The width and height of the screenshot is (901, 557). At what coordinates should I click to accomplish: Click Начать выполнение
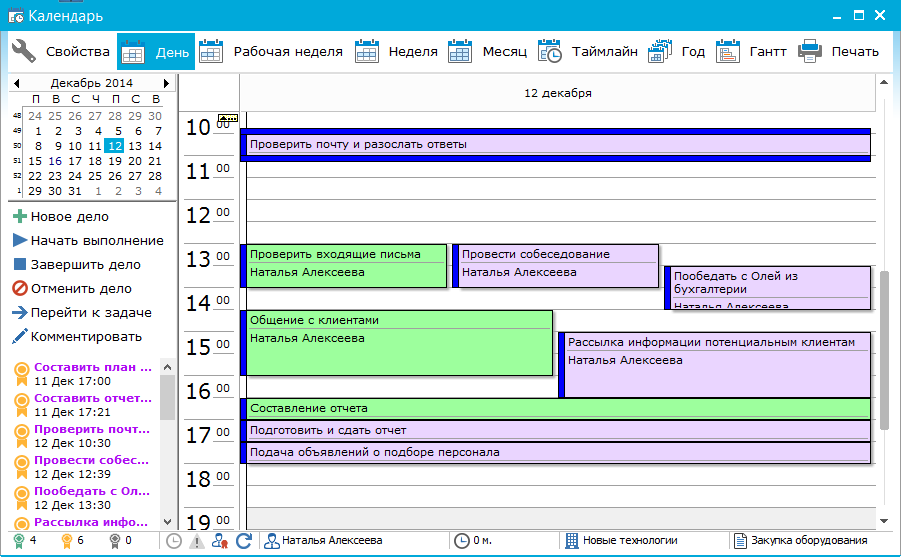87,241
